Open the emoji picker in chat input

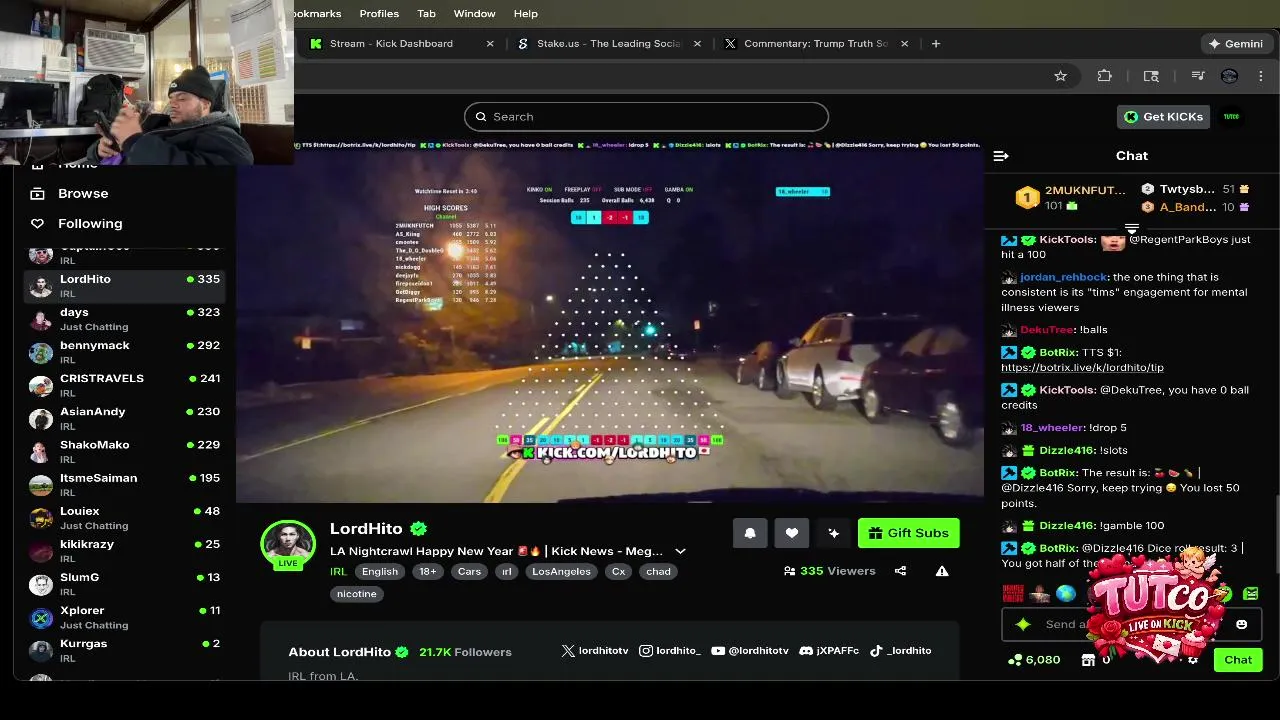tap(1241, 625)
